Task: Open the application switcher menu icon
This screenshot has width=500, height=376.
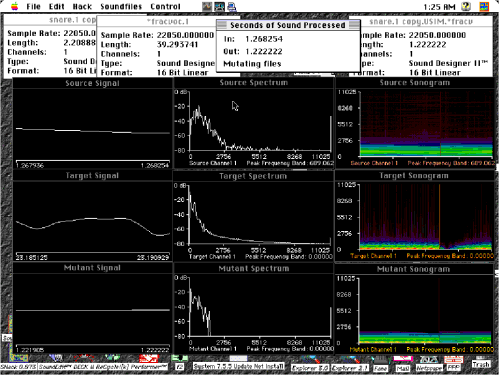Action: (484, 6)
